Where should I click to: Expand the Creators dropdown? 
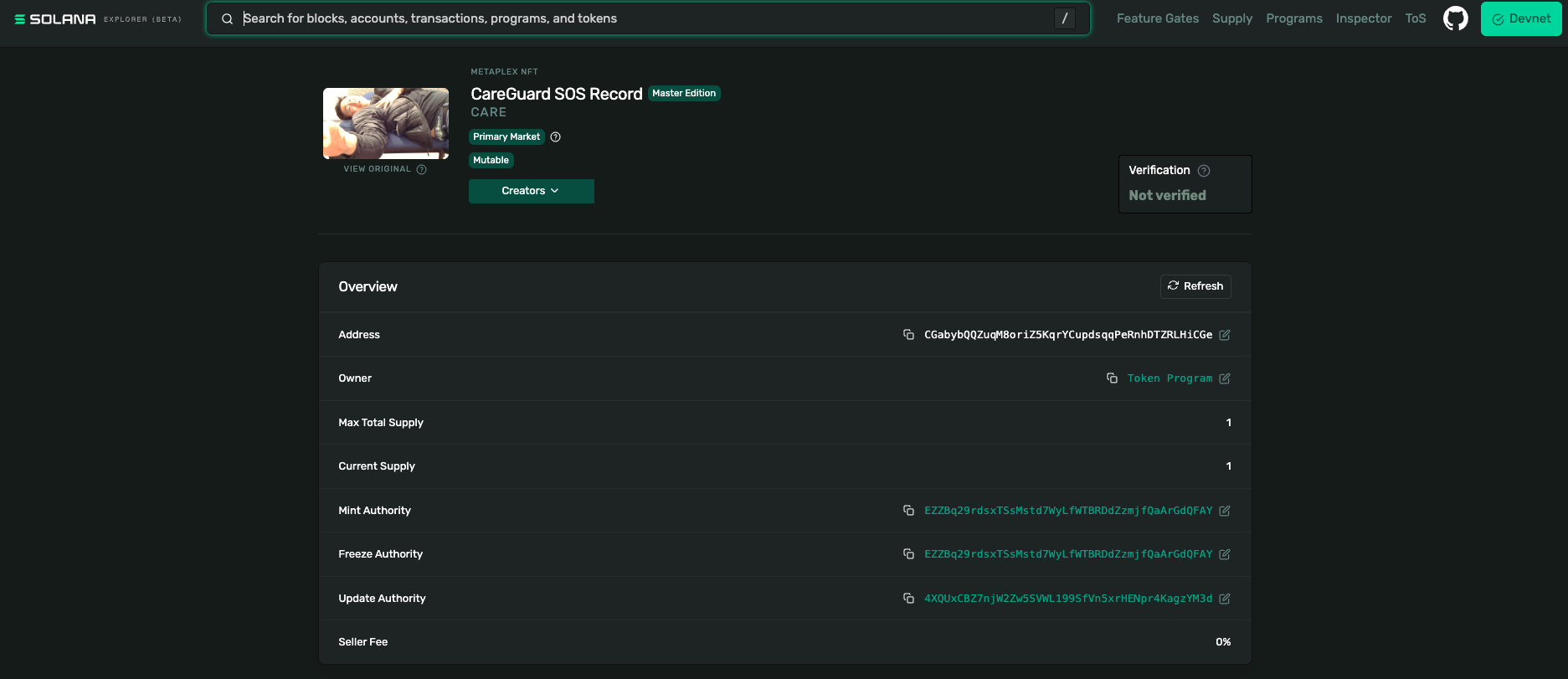point(532,191)
